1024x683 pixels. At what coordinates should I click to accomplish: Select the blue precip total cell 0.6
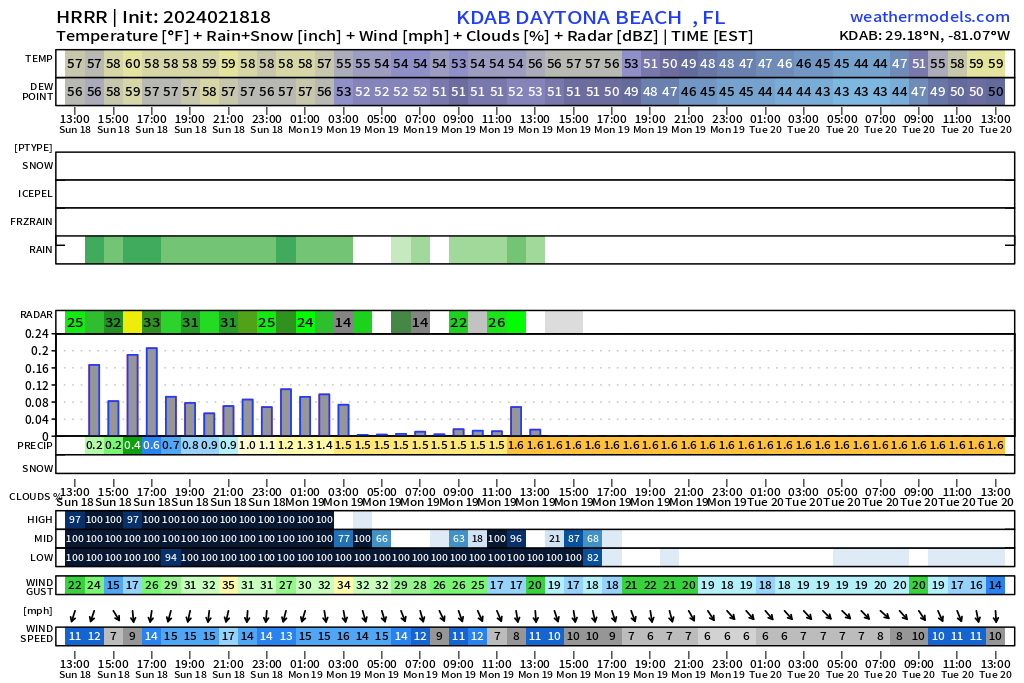pos(152,445)
